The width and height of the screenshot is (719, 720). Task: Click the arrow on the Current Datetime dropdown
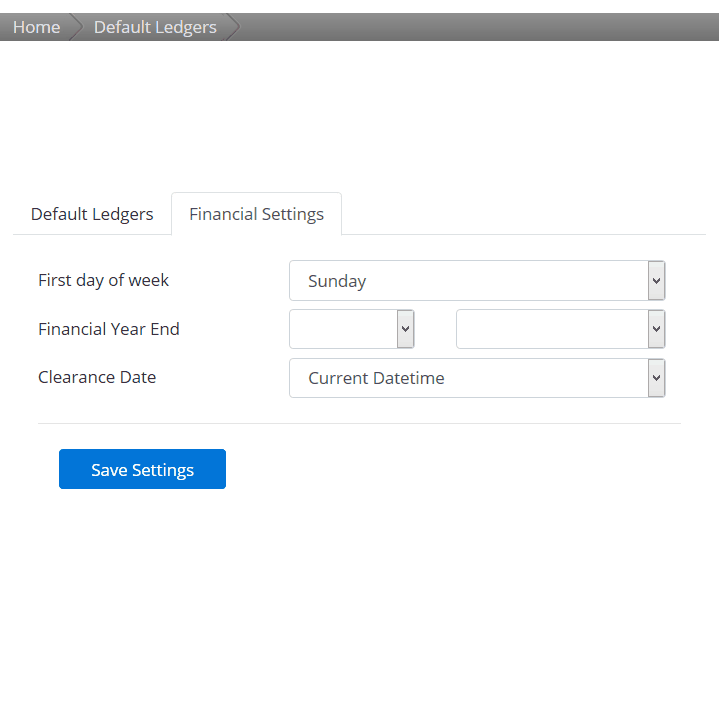click(657, 378)
